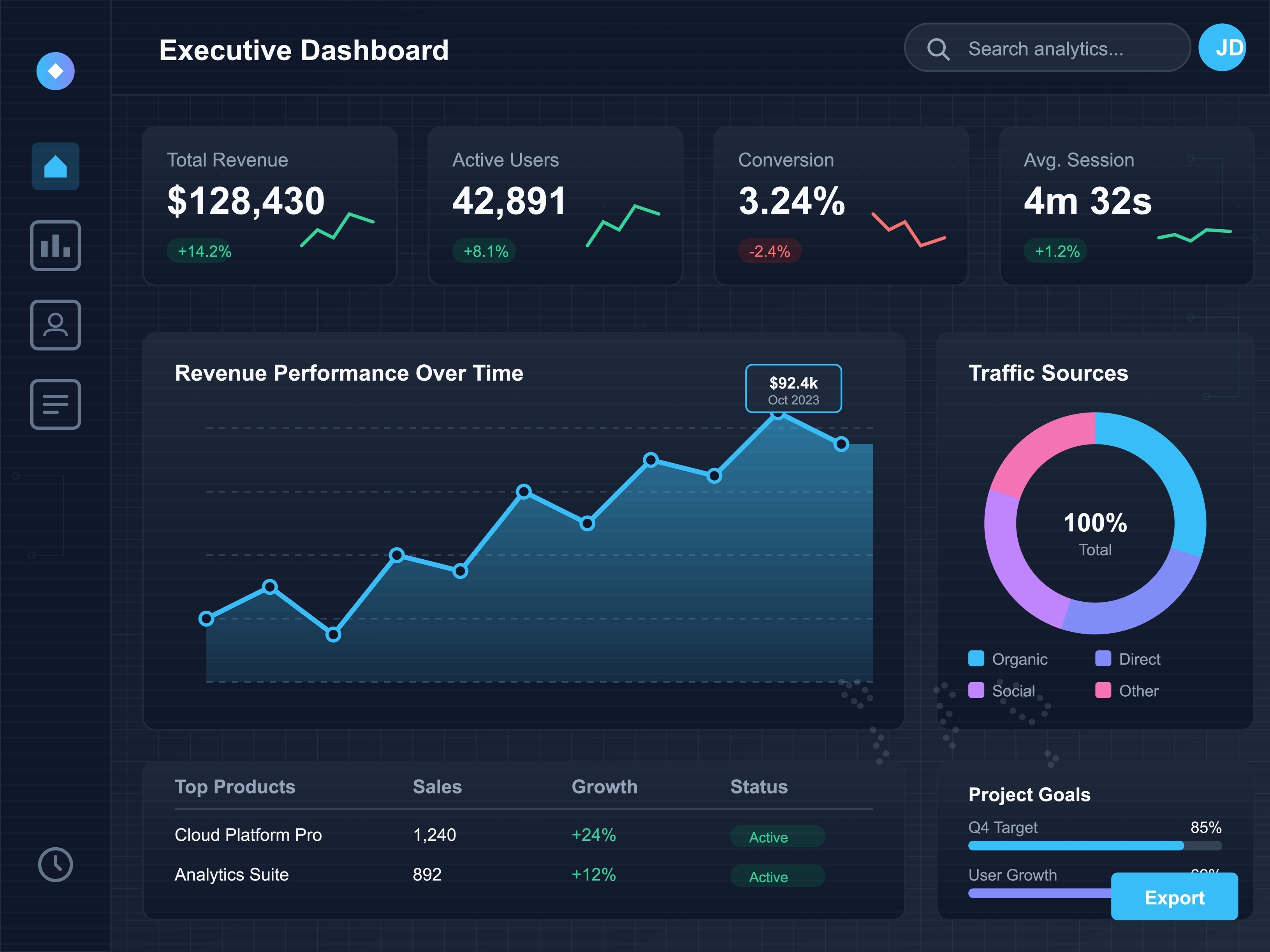Click the Conversion -2.4% badge
Image resolution: width=1270 pixels, height=952 pixels.
click(x=769, y=251)
